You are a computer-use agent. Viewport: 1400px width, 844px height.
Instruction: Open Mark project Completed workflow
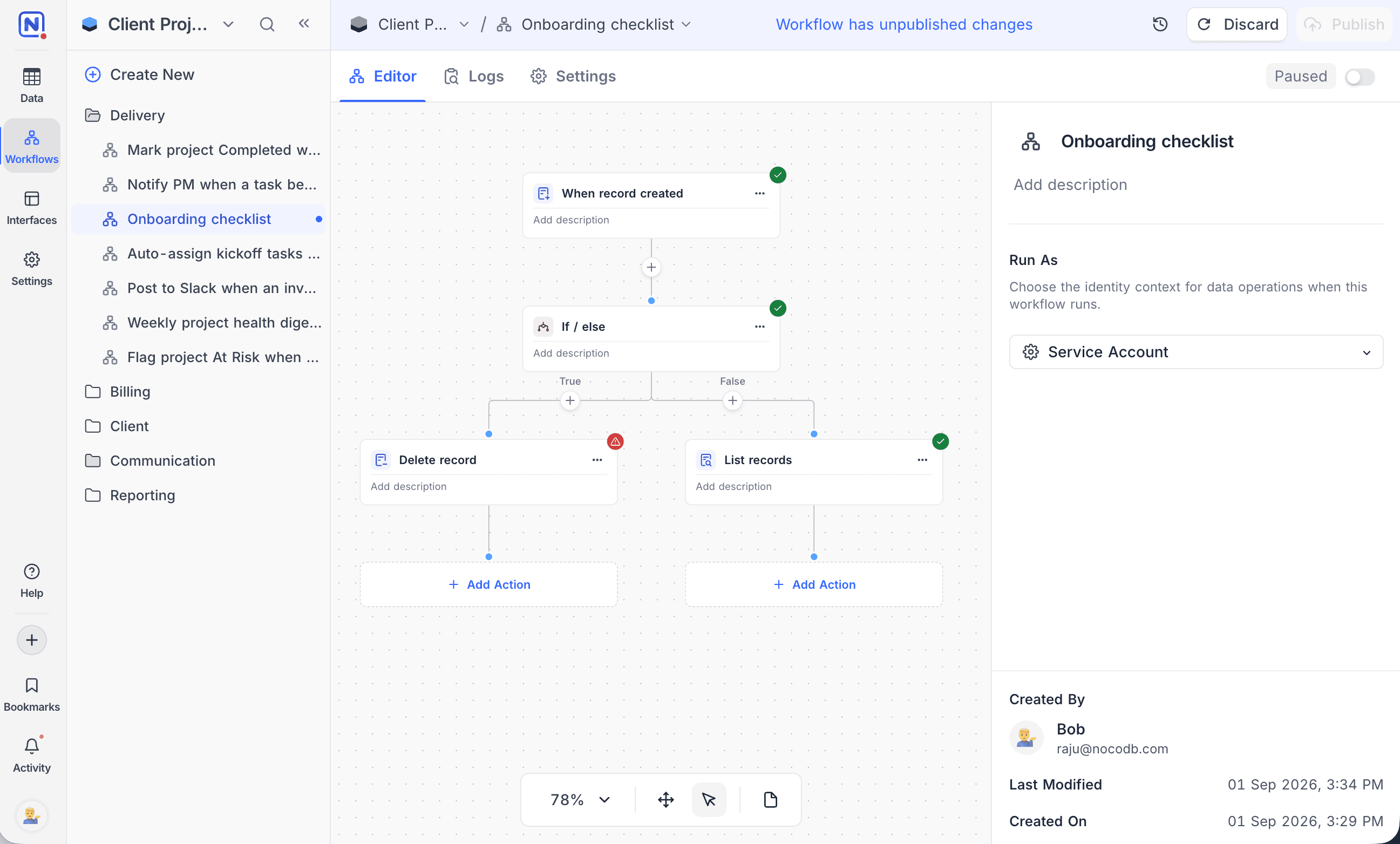point(199,150)
